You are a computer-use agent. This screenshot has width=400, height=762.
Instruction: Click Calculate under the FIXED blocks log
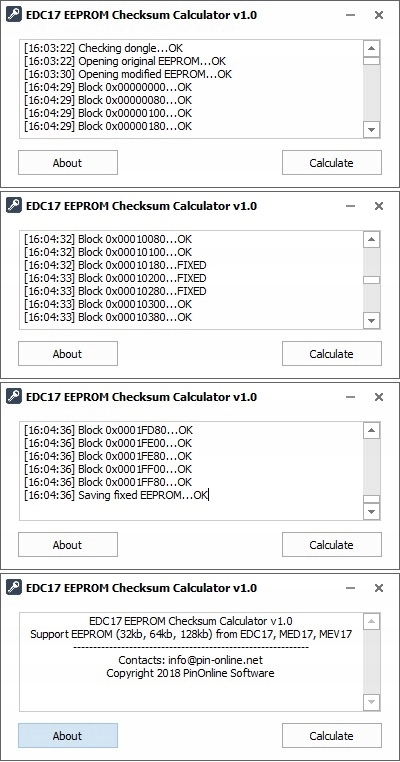tap(331, 354)
